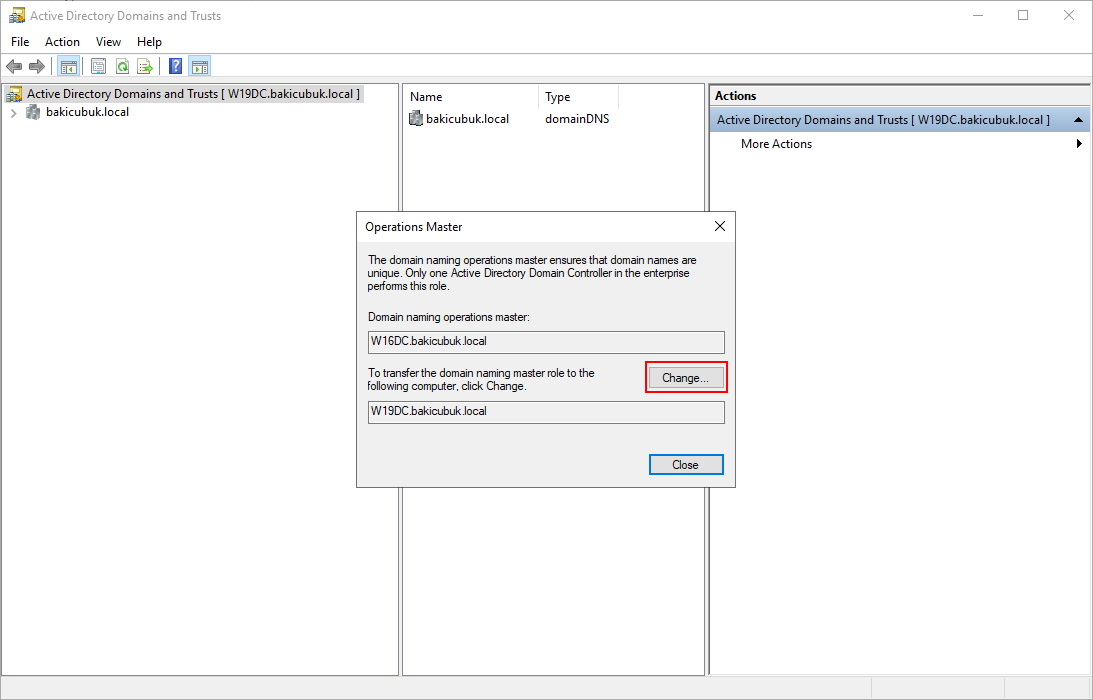Open the File menu
1093x700 pixels.
[x=20, y=42]
